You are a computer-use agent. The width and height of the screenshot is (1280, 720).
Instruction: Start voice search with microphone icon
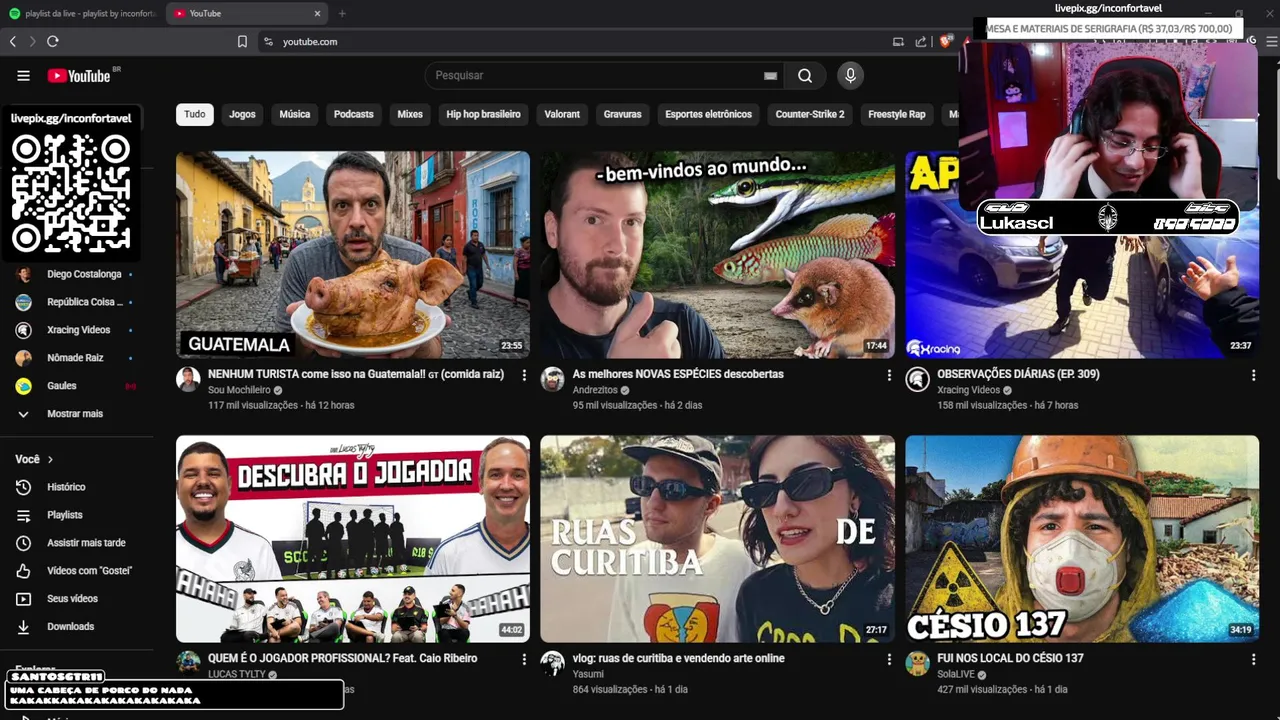850,76
